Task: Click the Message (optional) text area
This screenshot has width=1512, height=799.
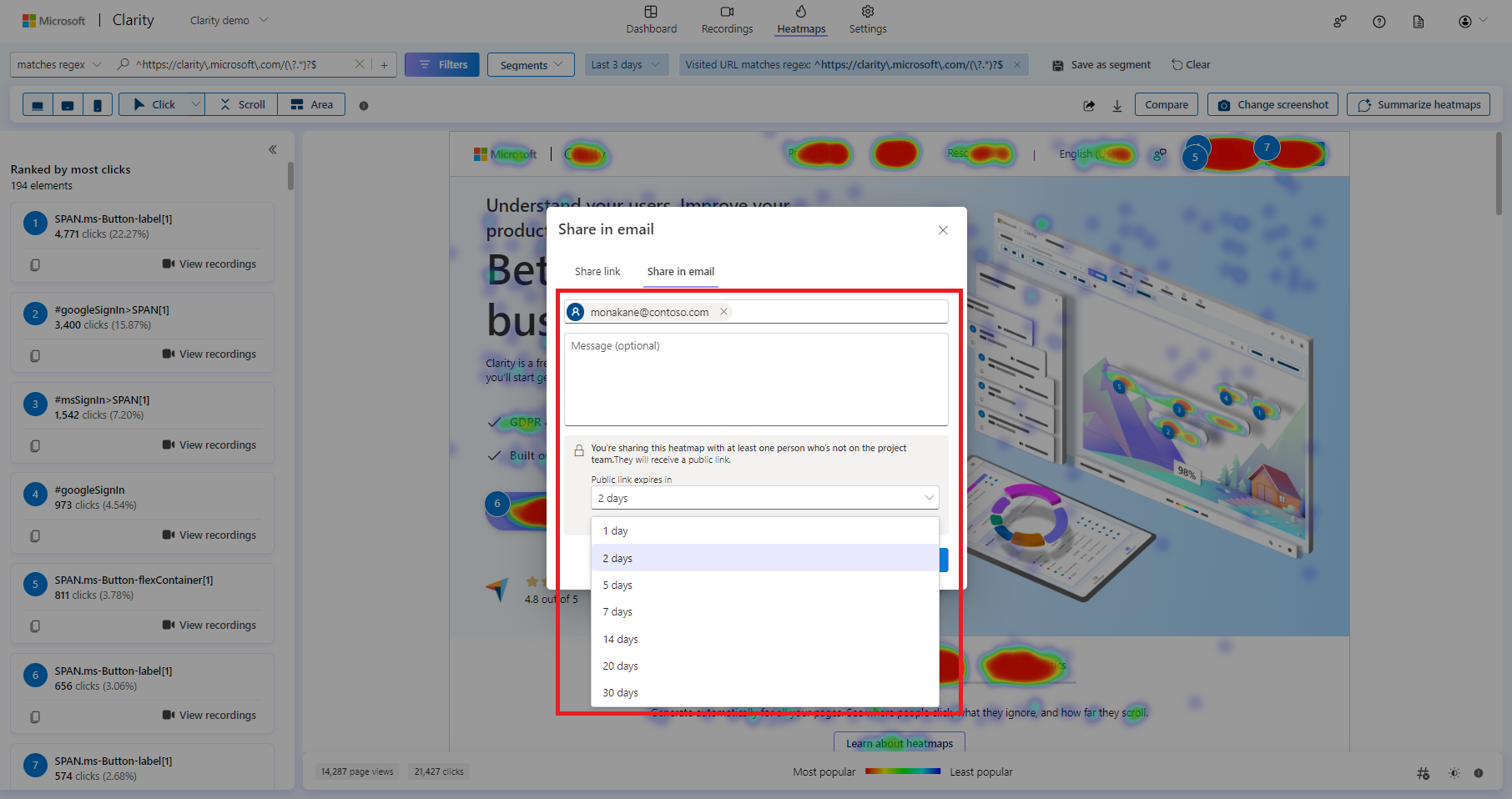Action: pos(756,379)
